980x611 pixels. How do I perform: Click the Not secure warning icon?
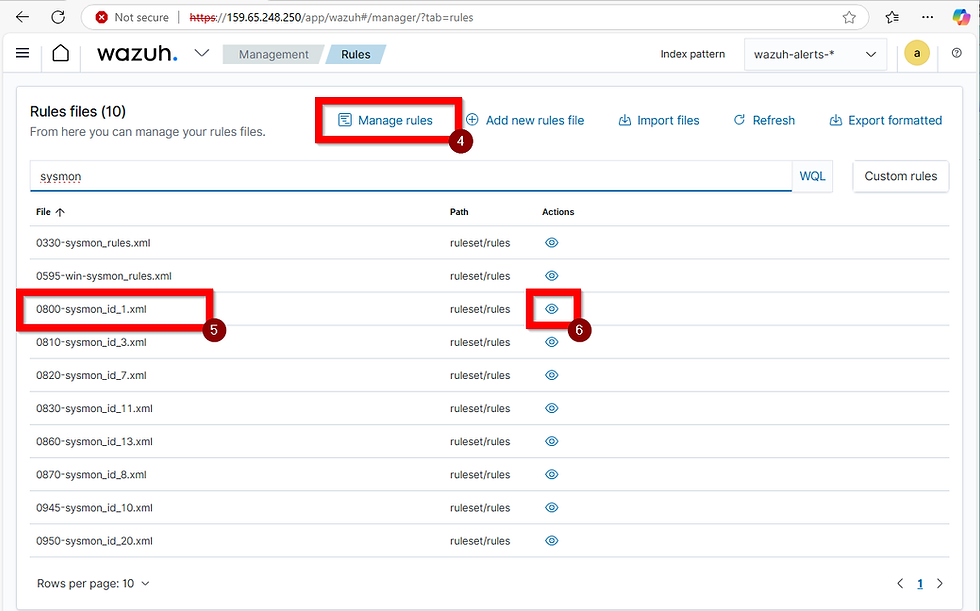[x=101, y=17]
